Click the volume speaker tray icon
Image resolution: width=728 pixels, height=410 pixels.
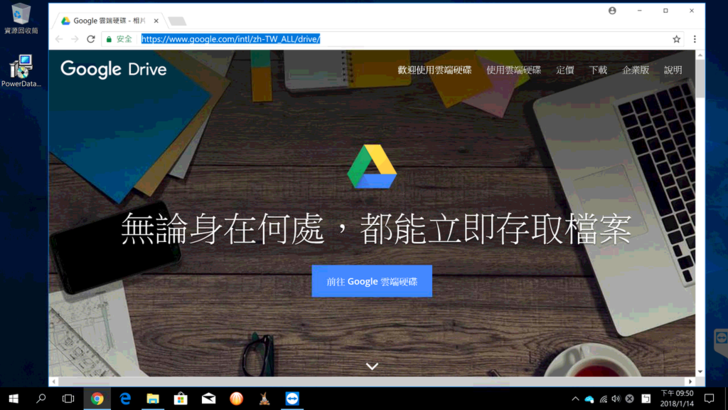pos(616,399)
